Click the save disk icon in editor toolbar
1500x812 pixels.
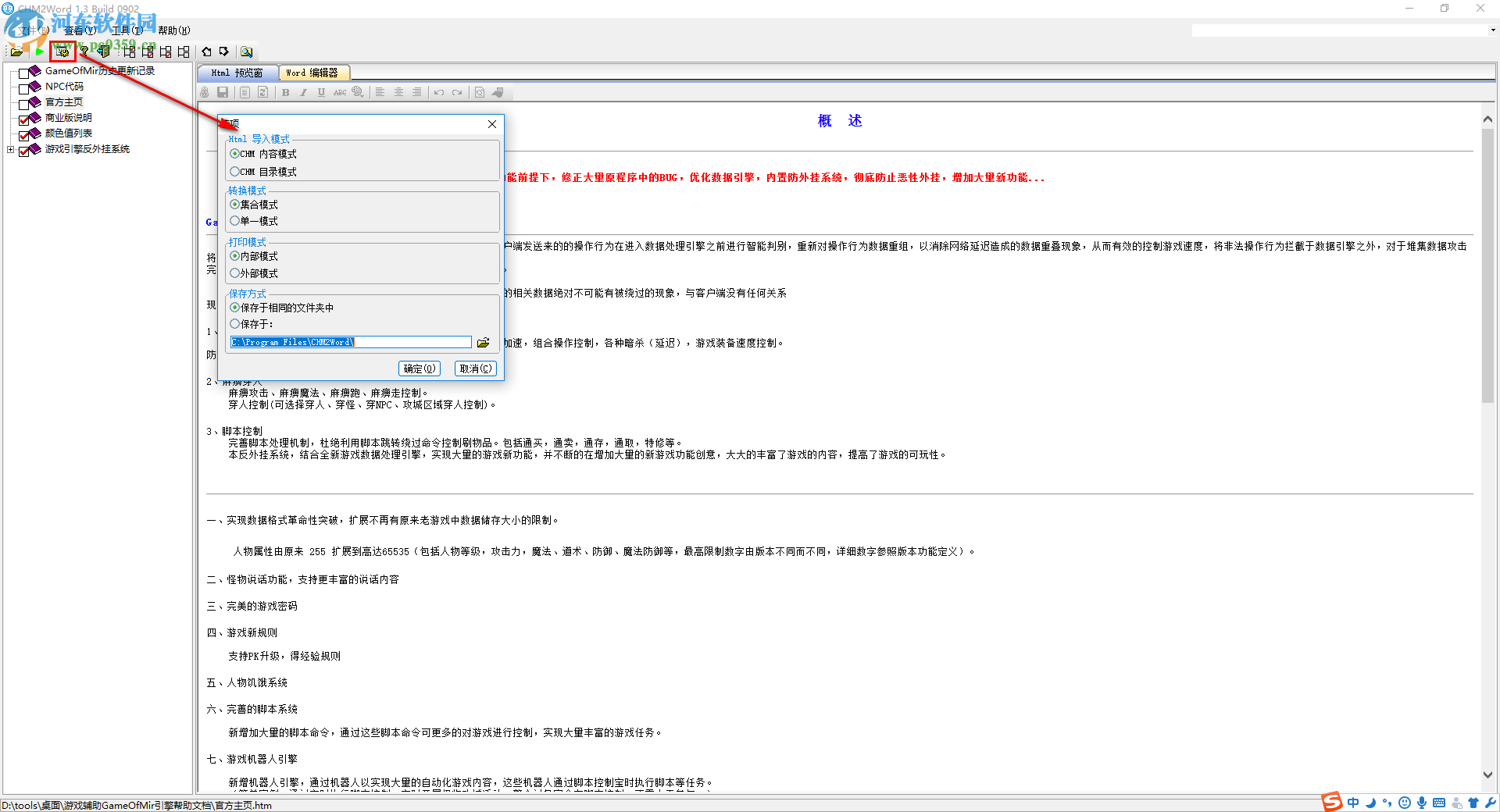pos(223,92)
